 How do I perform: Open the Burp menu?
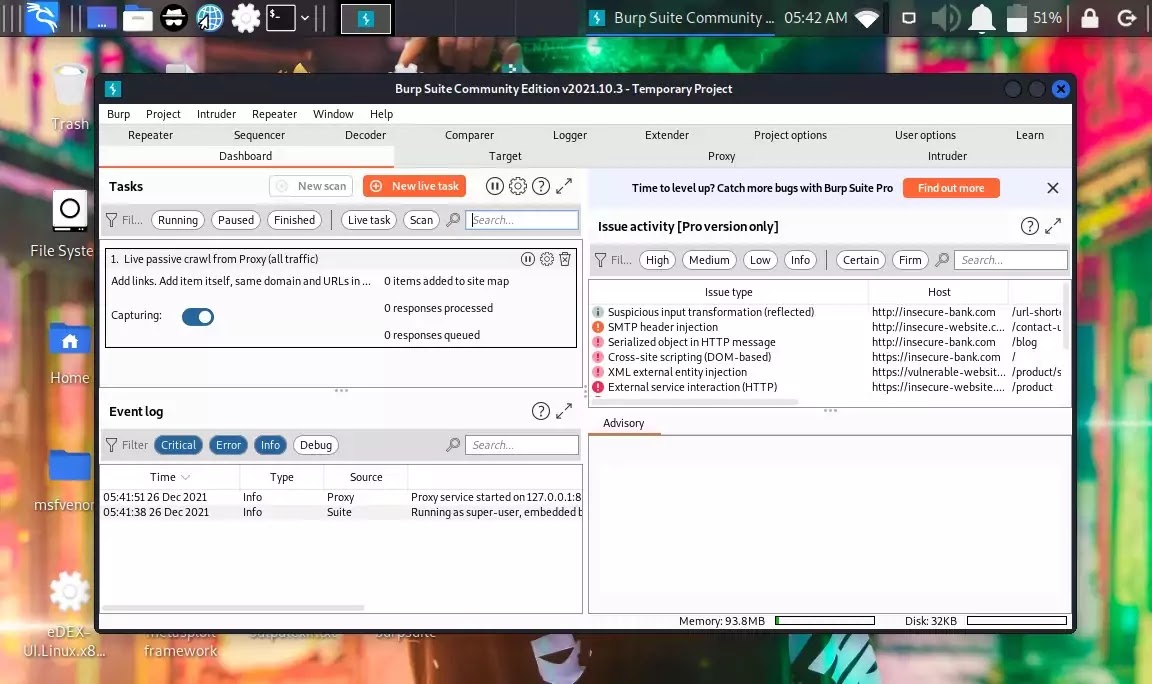tap(118, 114)
